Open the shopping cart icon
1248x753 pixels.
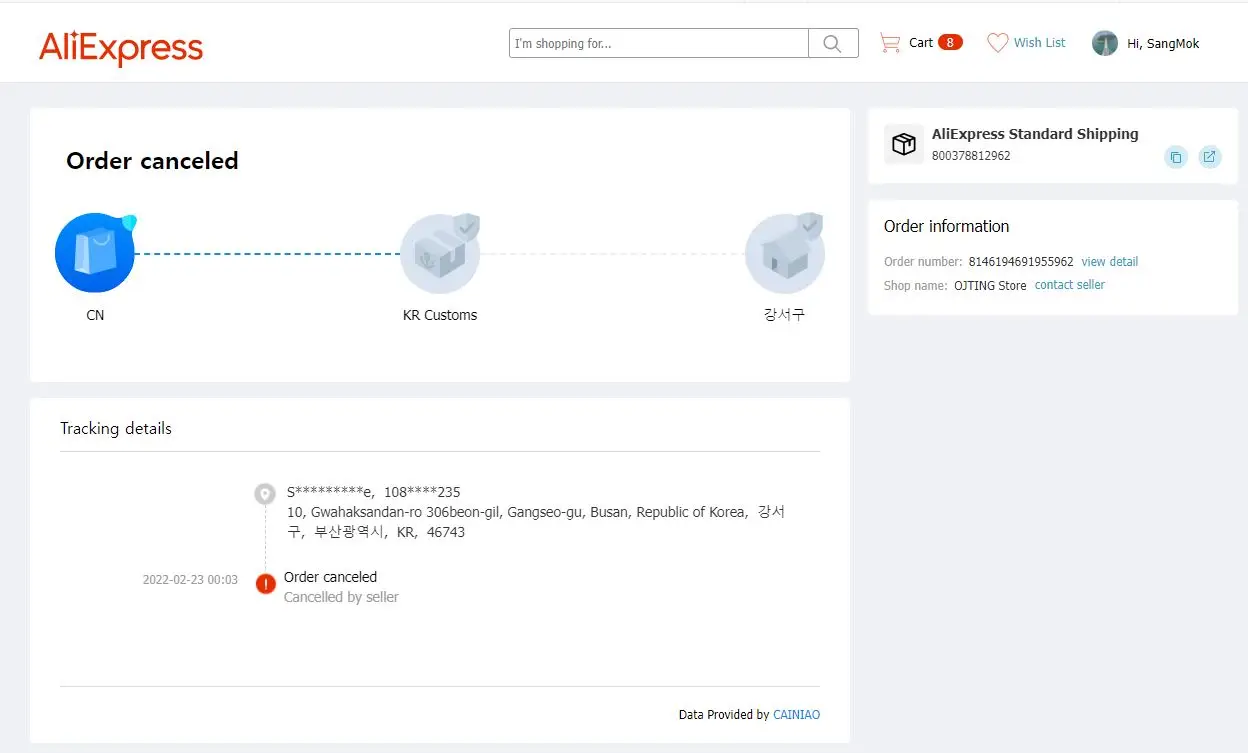pyautogui.click(x=890, y=43)
